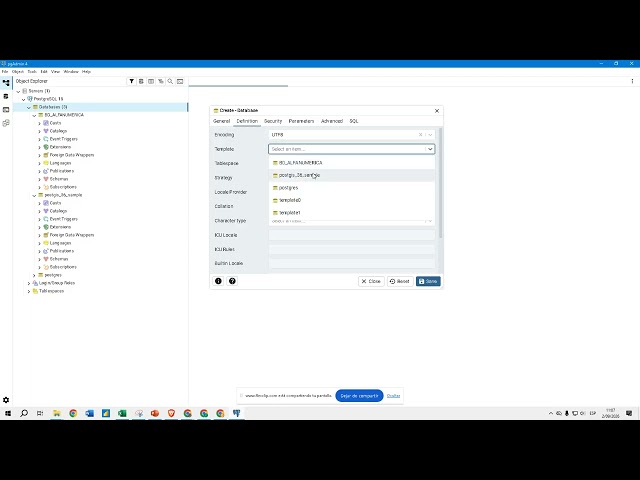Switch to the General tab
The image size is (640, 480).
click(x=222, y=121)
